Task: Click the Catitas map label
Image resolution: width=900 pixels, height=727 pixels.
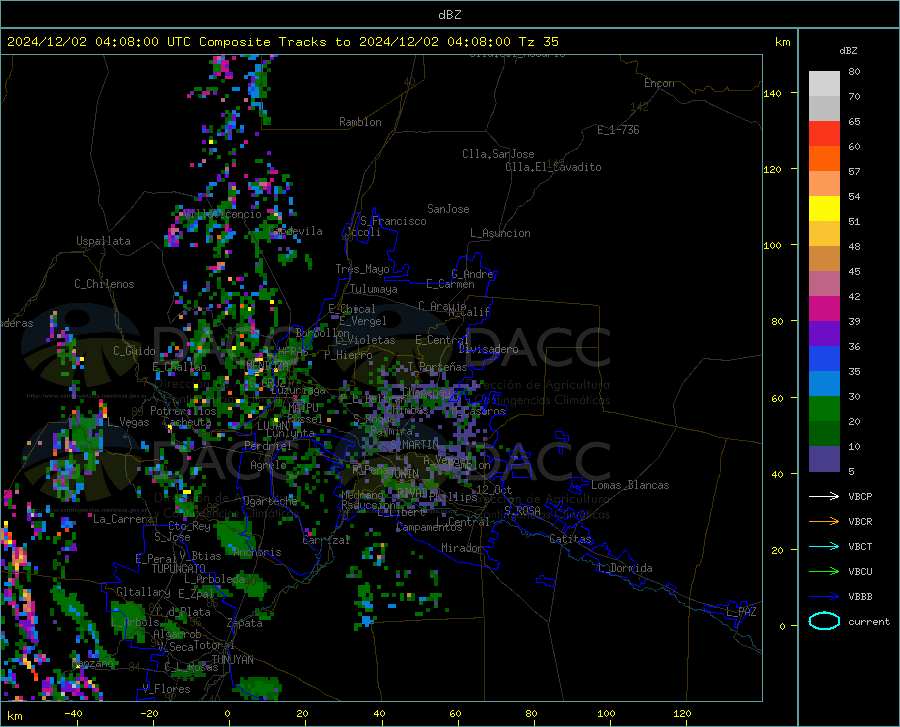Action: (x=570, y=539)
